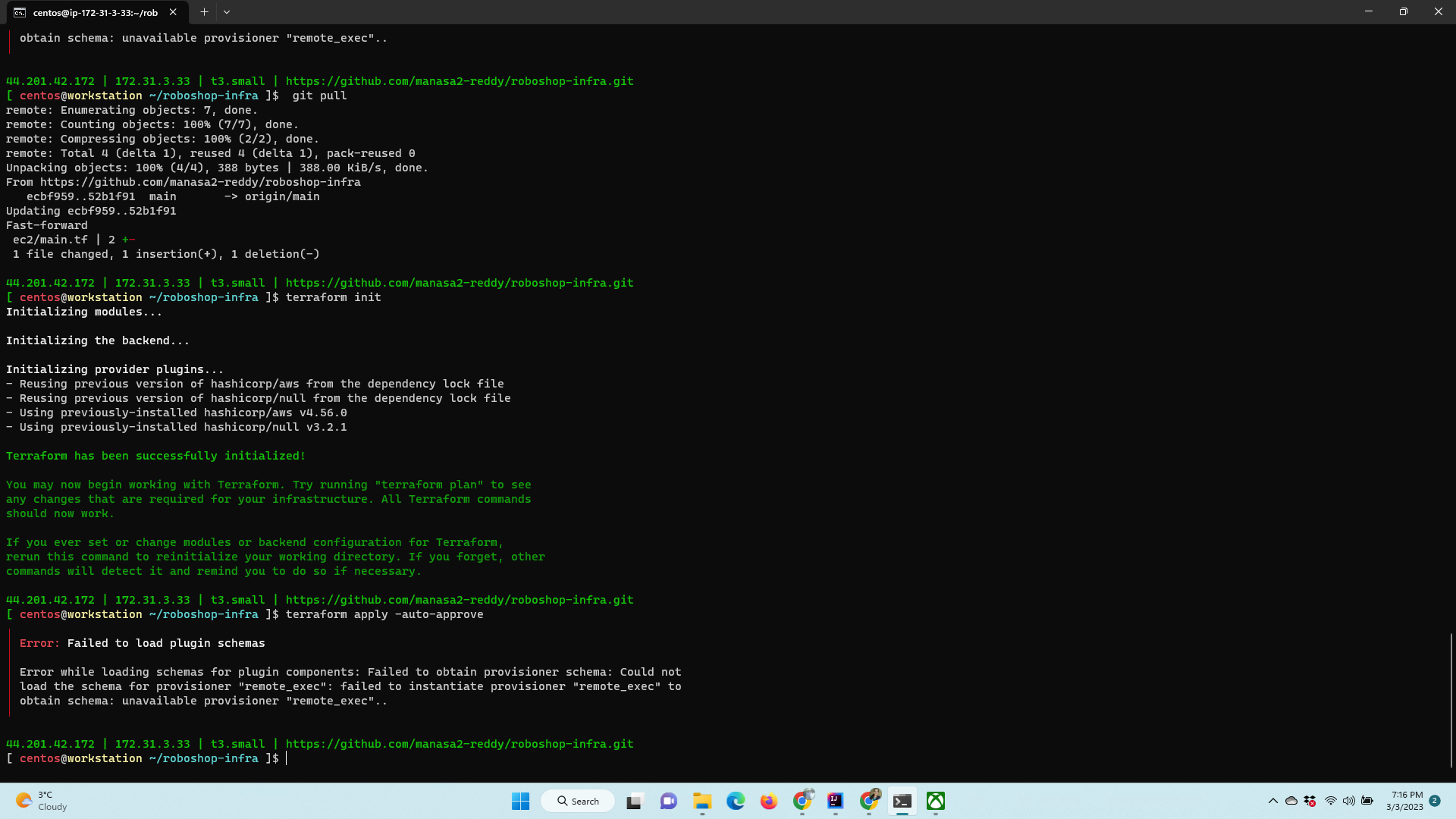Open a new terminal tab with plus
Screen dimensions: 1456x819
(204, 12)
